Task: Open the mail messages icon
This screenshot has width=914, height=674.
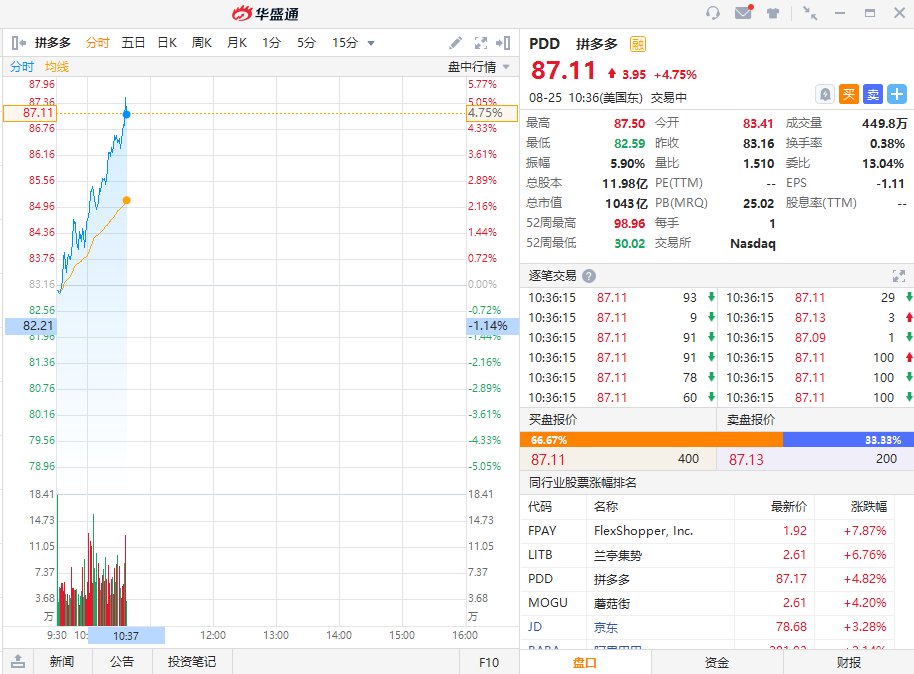Action: (742, 13)
